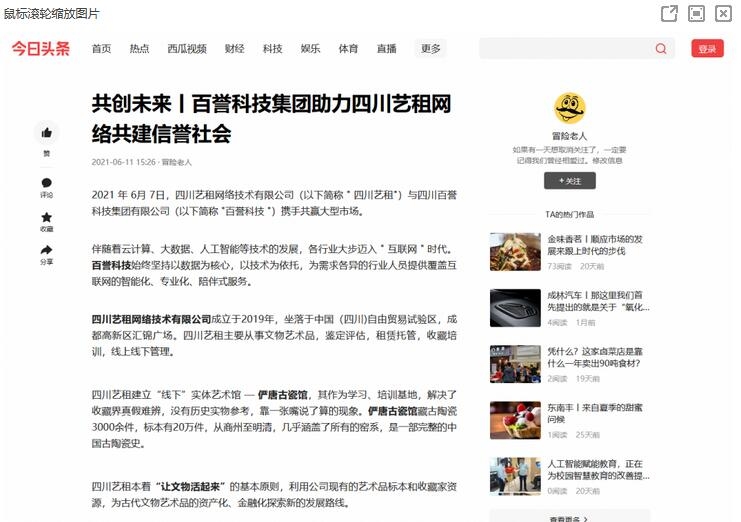Share the article with arrow icon

pyautogui.click(x=46, y=250)
